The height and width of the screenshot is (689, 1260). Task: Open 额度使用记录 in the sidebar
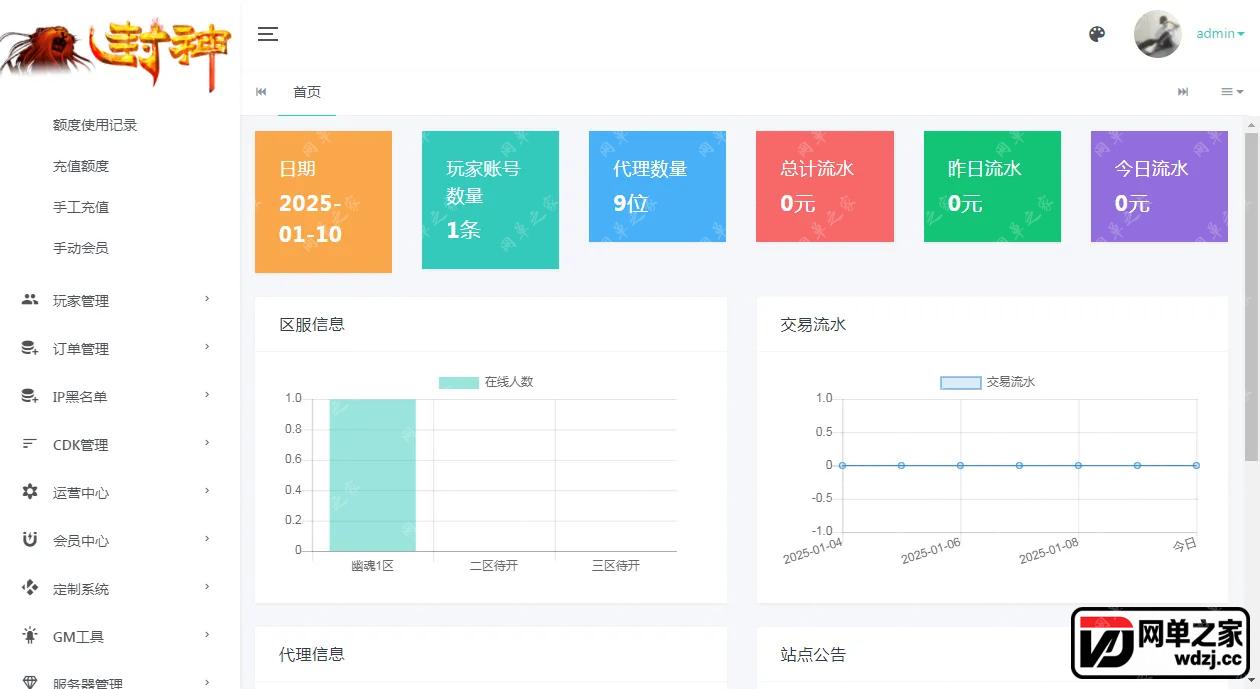click(x=95, y=125)
